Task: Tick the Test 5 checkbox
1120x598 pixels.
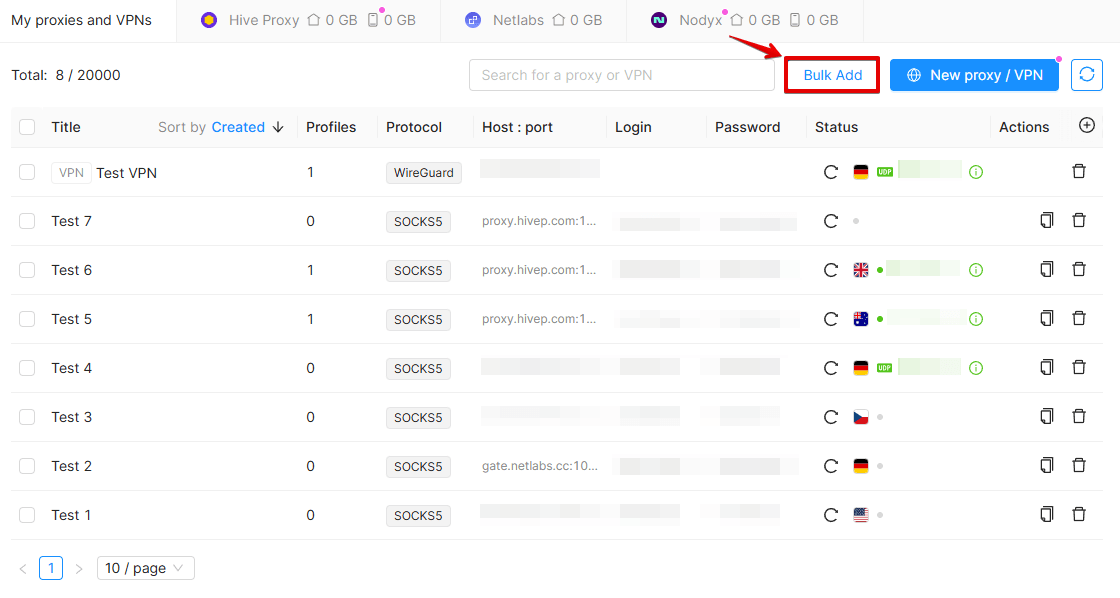Action: [x=27, y=319]
